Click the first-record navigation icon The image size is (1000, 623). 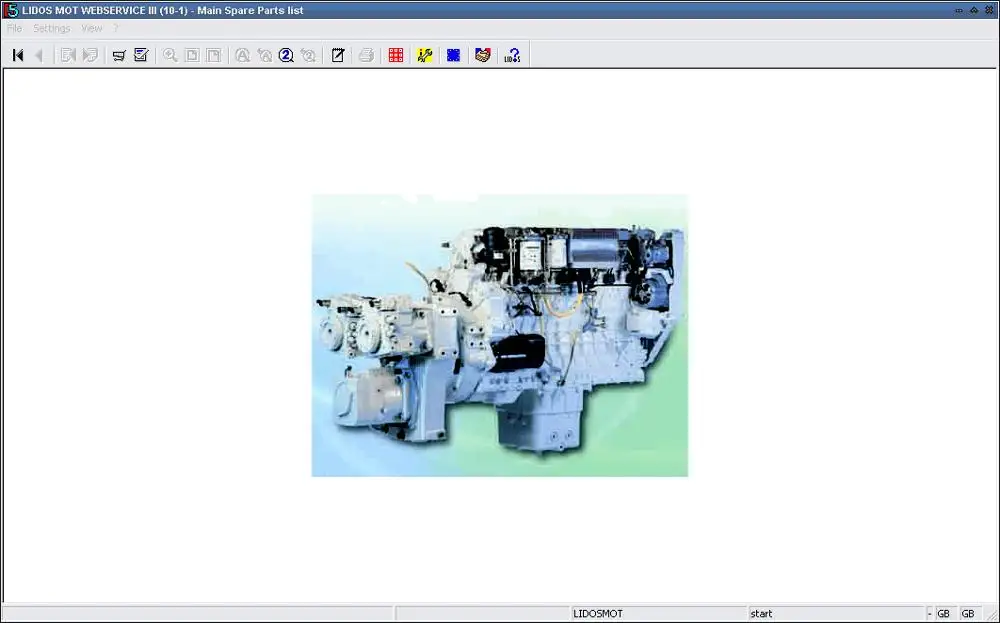pos(16,55)
